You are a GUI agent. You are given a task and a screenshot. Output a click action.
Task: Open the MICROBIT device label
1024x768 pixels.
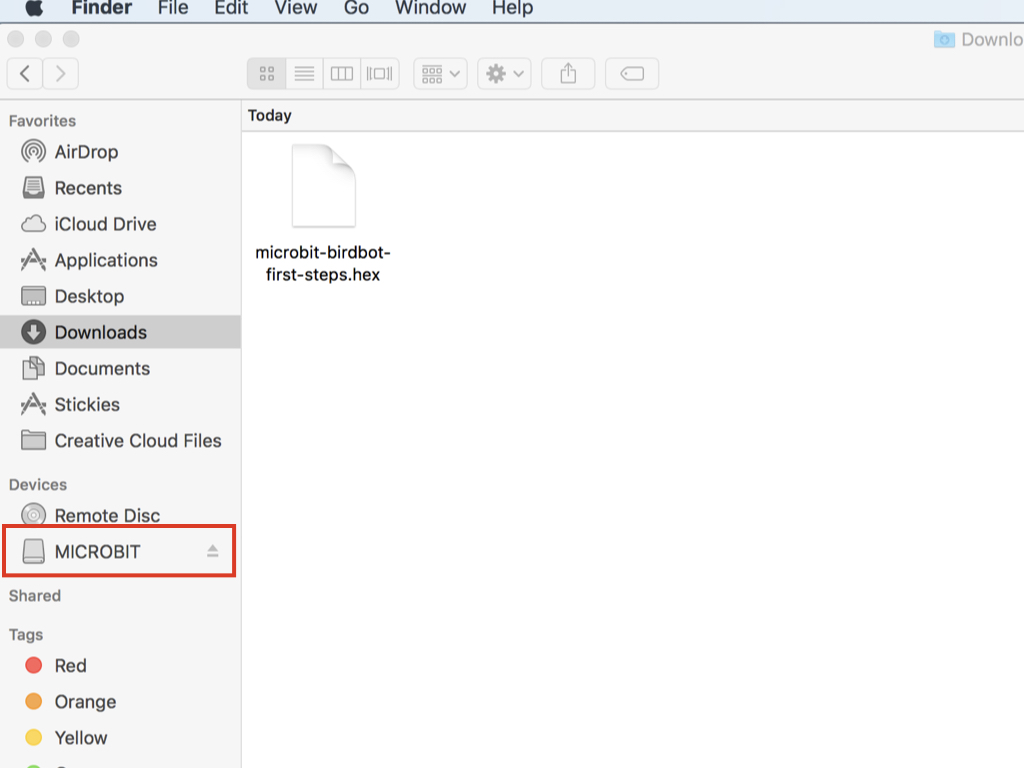[97, 551]
